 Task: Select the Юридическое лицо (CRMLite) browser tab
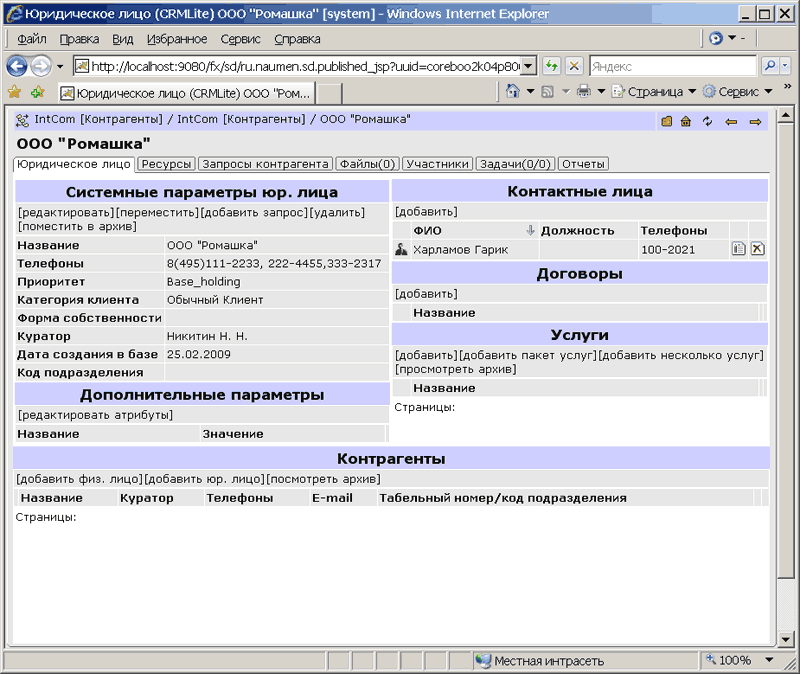click(186, 93)
